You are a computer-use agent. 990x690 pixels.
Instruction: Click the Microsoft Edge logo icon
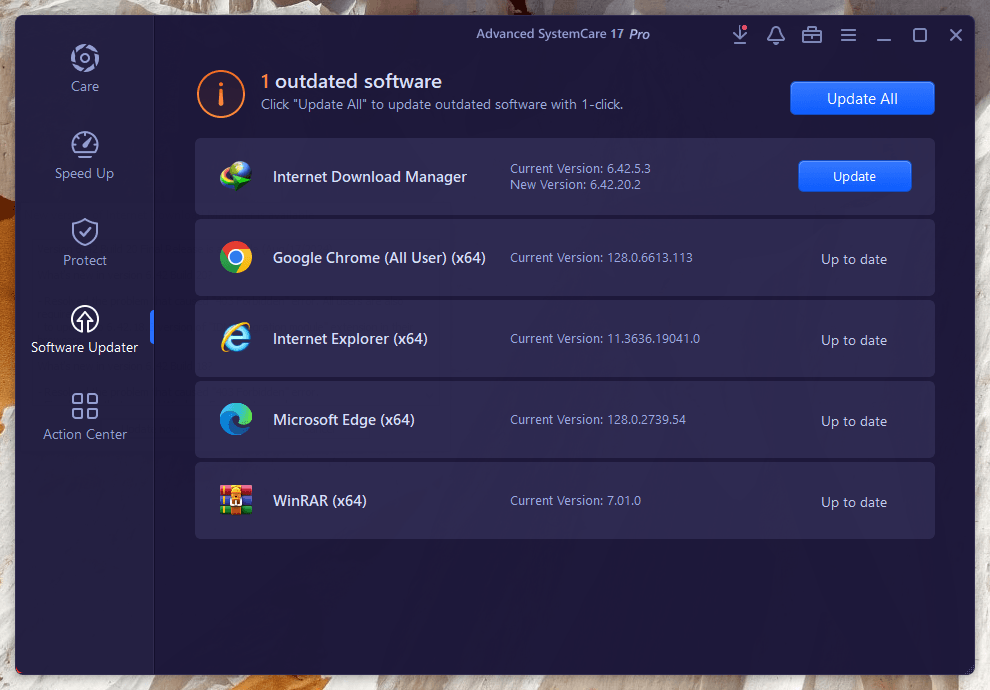click(236, 420)
